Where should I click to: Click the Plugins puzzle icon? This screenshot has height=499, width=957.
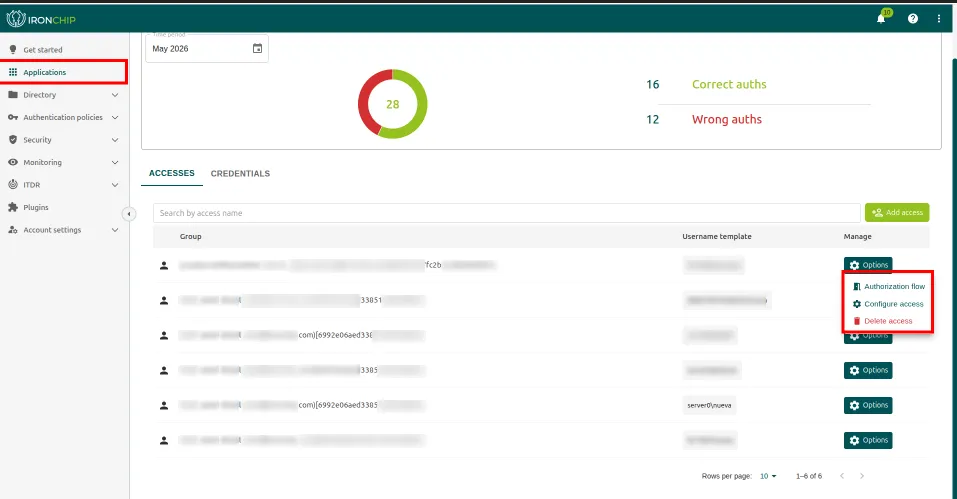click(13, 207)
